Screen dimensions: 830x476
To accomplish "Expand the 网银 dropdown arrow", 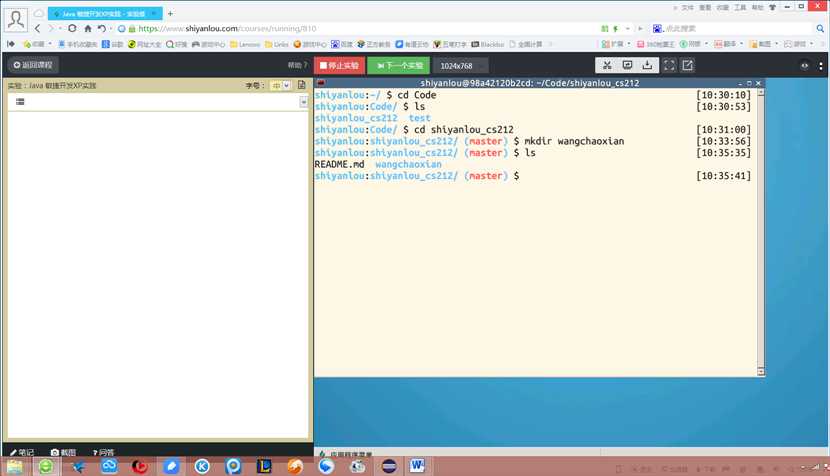I will point(706,44).
